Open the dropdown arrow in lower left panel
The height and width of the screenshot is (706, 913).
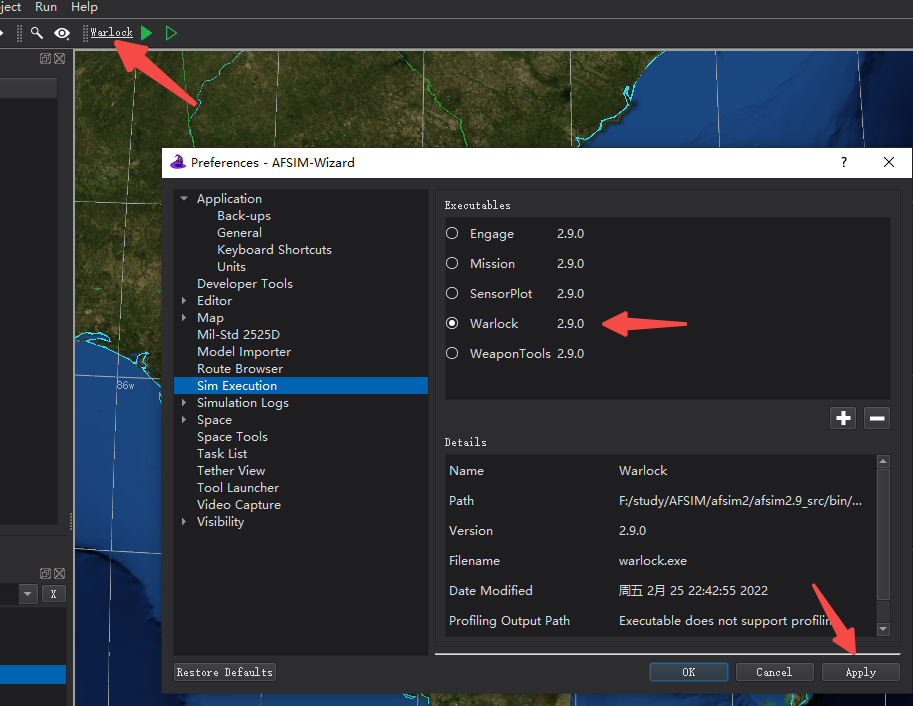click(27, 594)
